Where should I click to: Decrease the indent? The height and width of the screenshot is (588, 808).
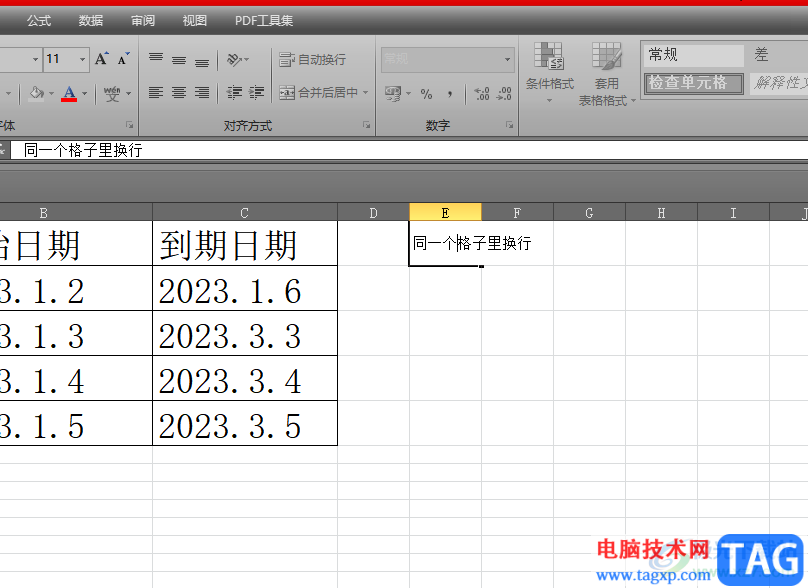click(234, 93)
